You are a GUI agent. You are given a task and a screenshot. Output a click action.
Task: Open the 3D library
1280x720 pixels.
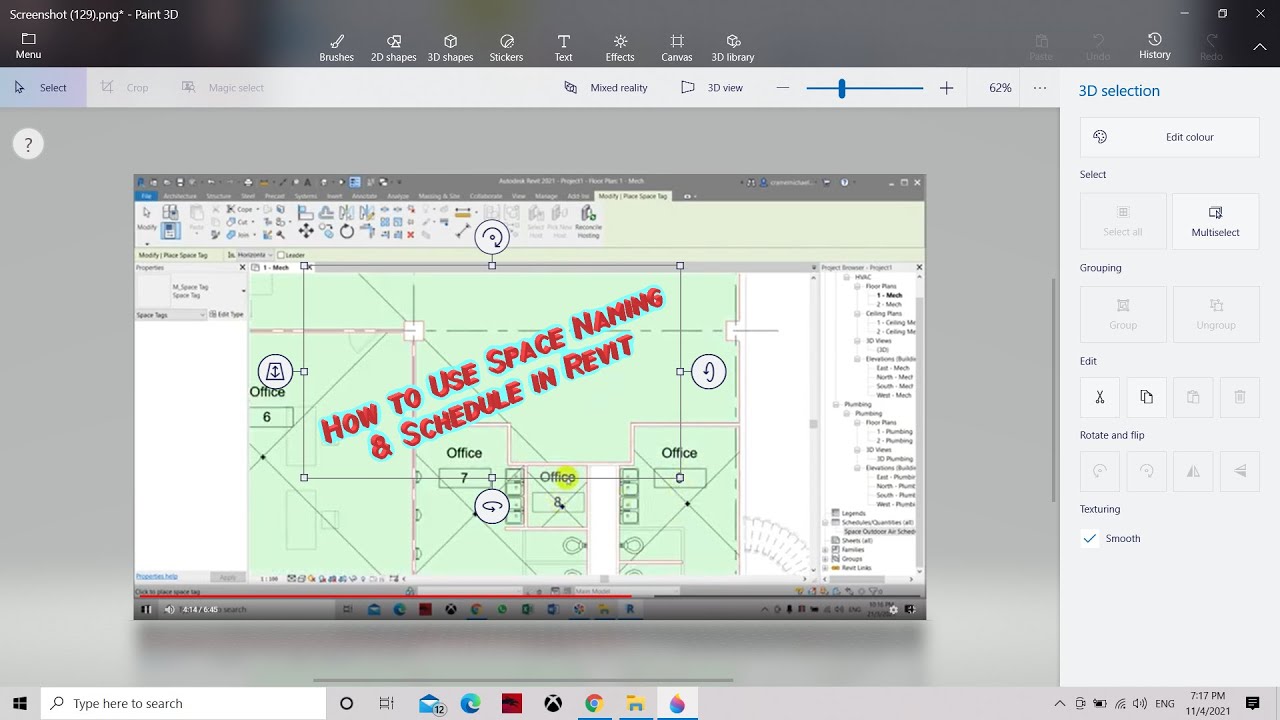click(x=733, y=48)
